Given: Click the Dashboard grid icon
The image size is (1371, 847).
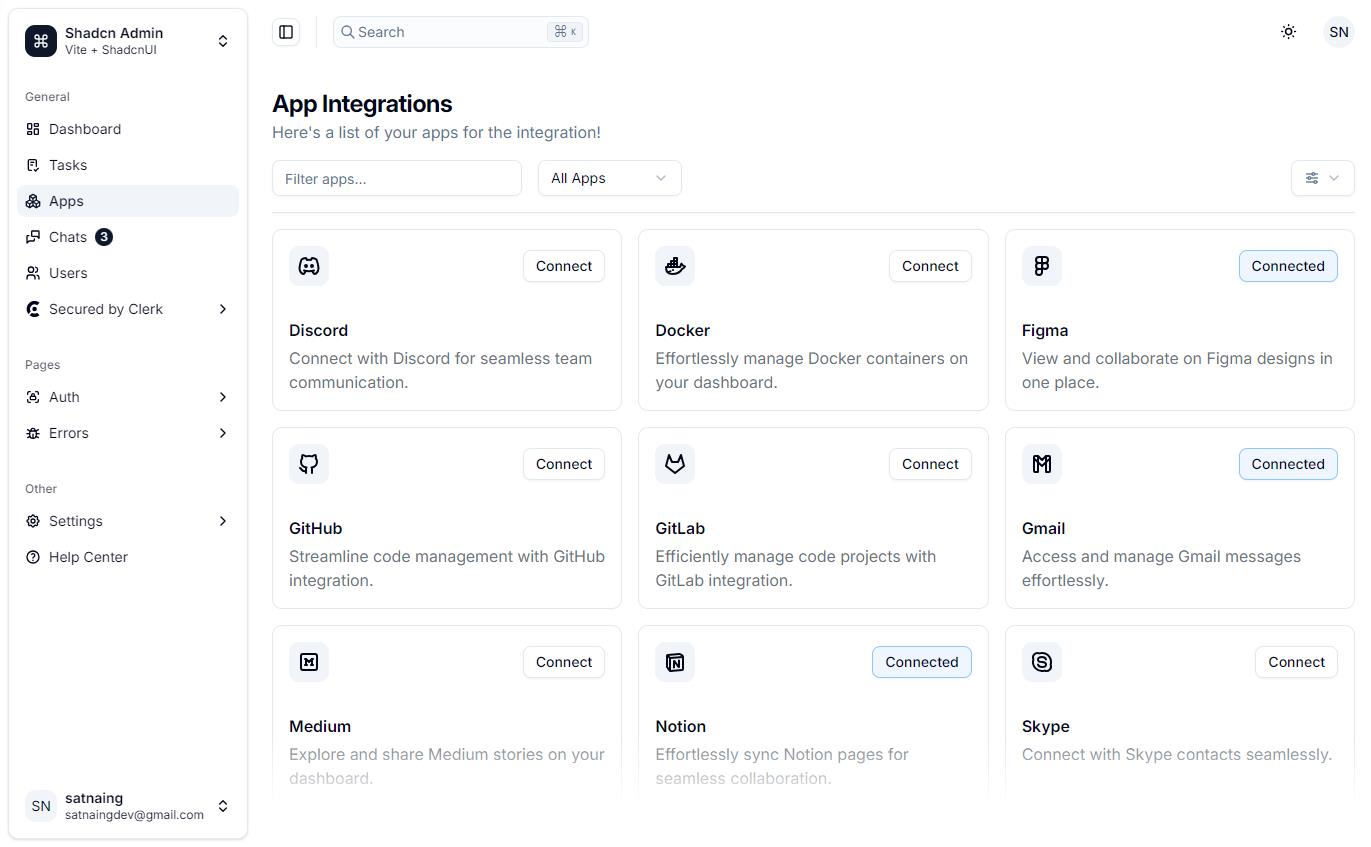Looking at the screenshot, I should 33,129.
